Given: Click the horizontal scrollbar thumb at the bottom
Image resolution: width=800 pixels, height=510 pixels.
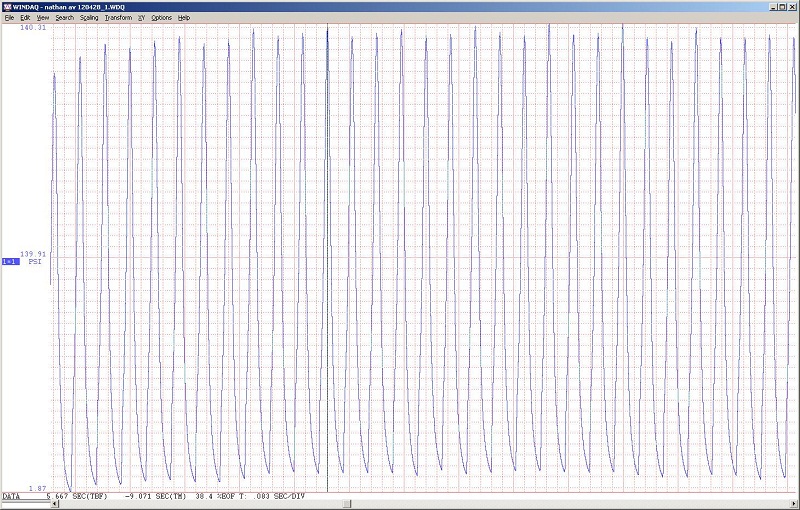Looking at the screenshot, I should (345, 502).
